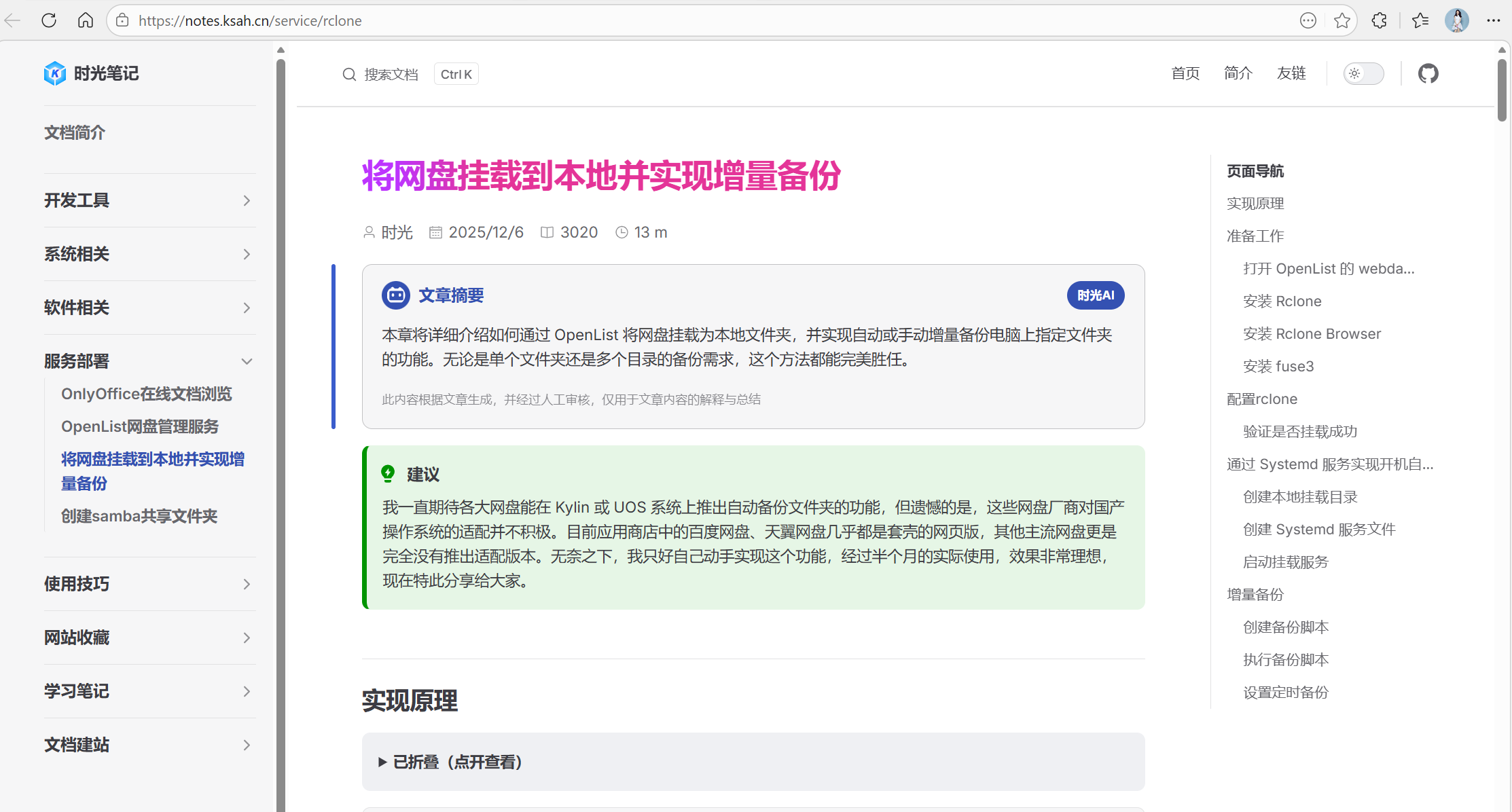This screenshot has height=812, width=1512.
Task: Open the 友链 nav menu item
Action: (1291, 73)
